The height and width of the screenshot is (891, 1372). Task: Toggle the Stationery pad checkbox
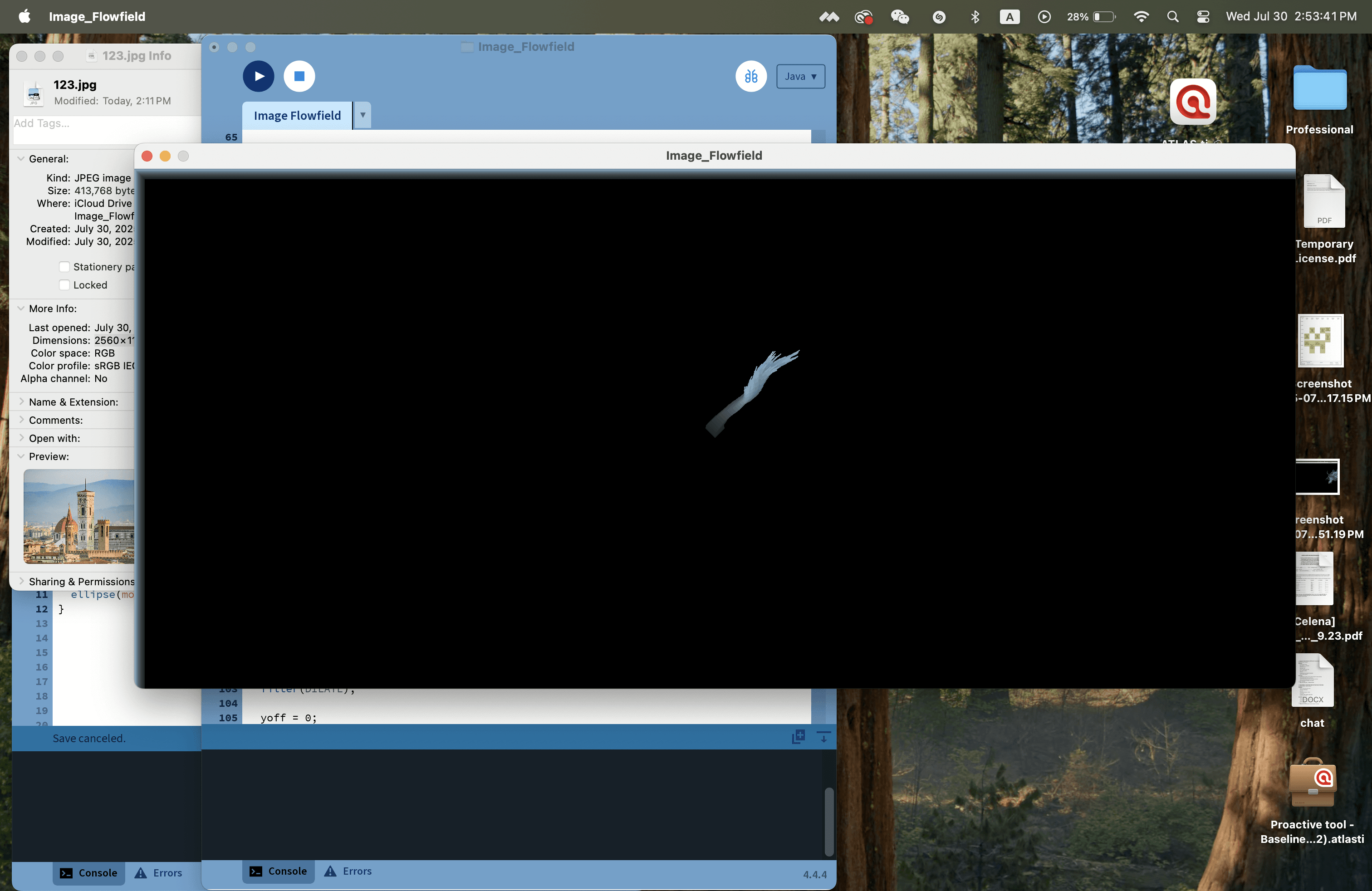(x=64, y=267)
